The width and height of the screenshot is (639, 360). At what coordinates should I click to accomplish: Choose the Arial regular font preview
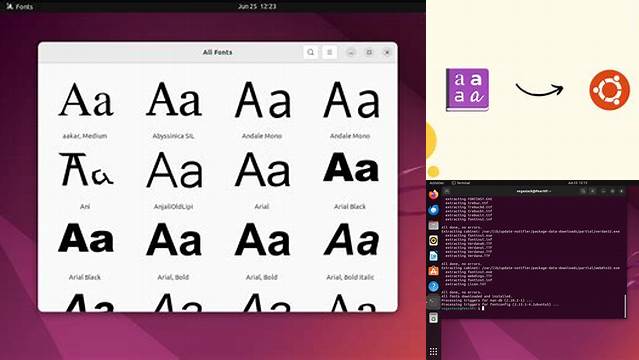262,180
